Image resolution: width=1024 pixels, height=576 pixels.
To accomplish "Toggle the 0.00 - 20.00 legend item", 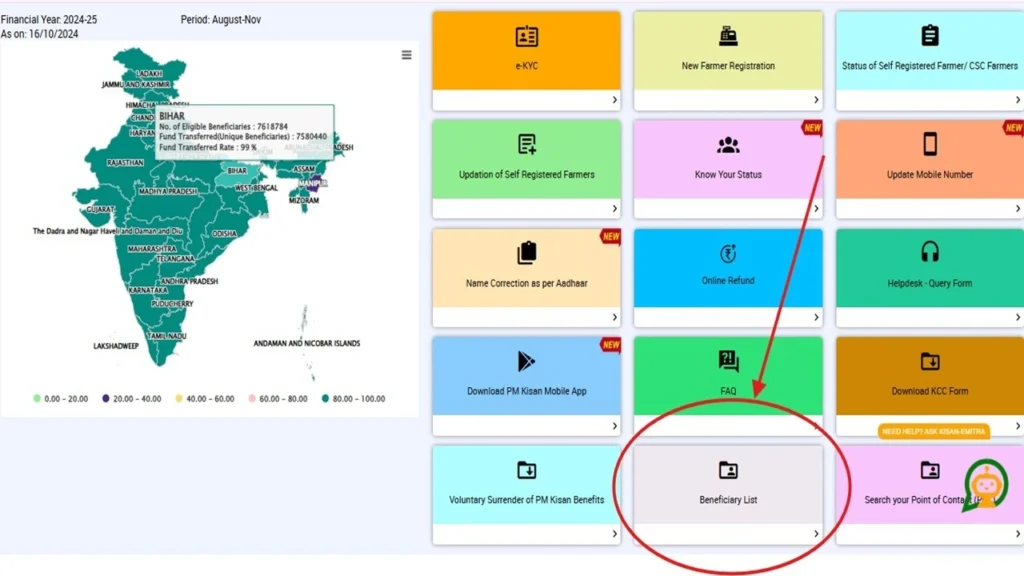I will tap(60, 398).
